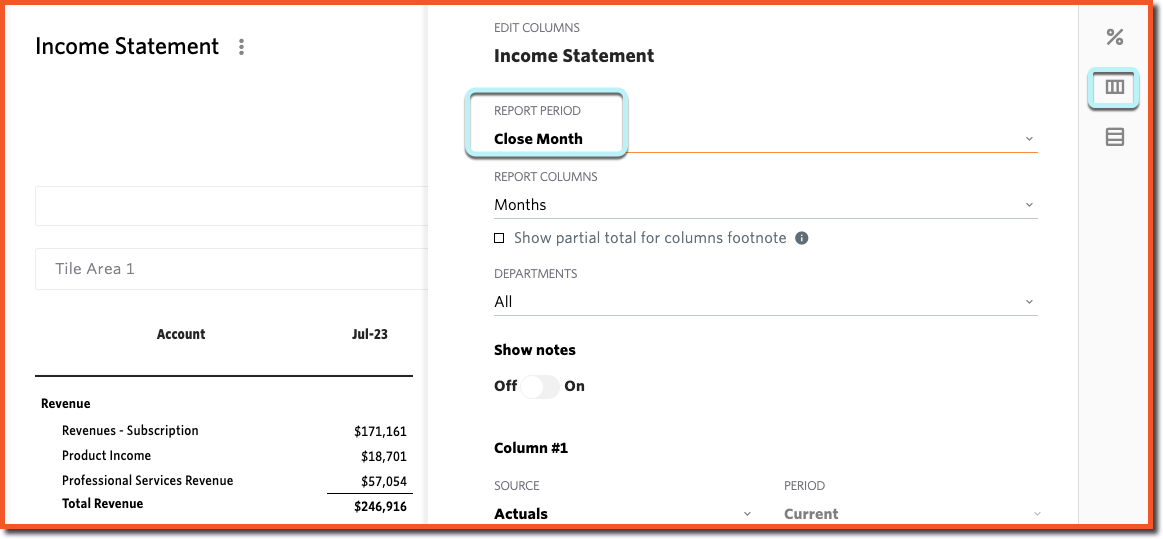Select the Jul-23 column header
Viewport: 1163px width, 539px height.
tap(369, 334)
